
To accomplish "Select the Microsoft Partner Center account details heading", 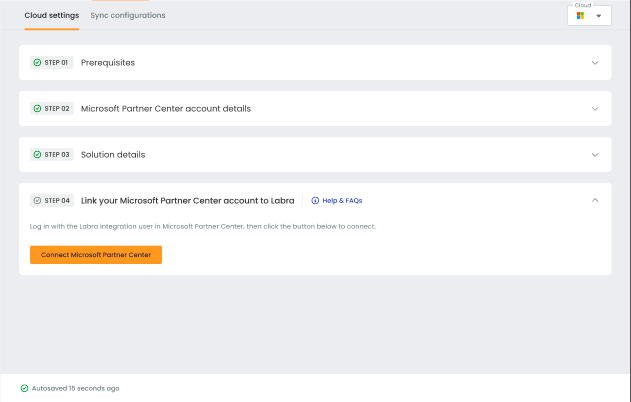I will 166,108.
